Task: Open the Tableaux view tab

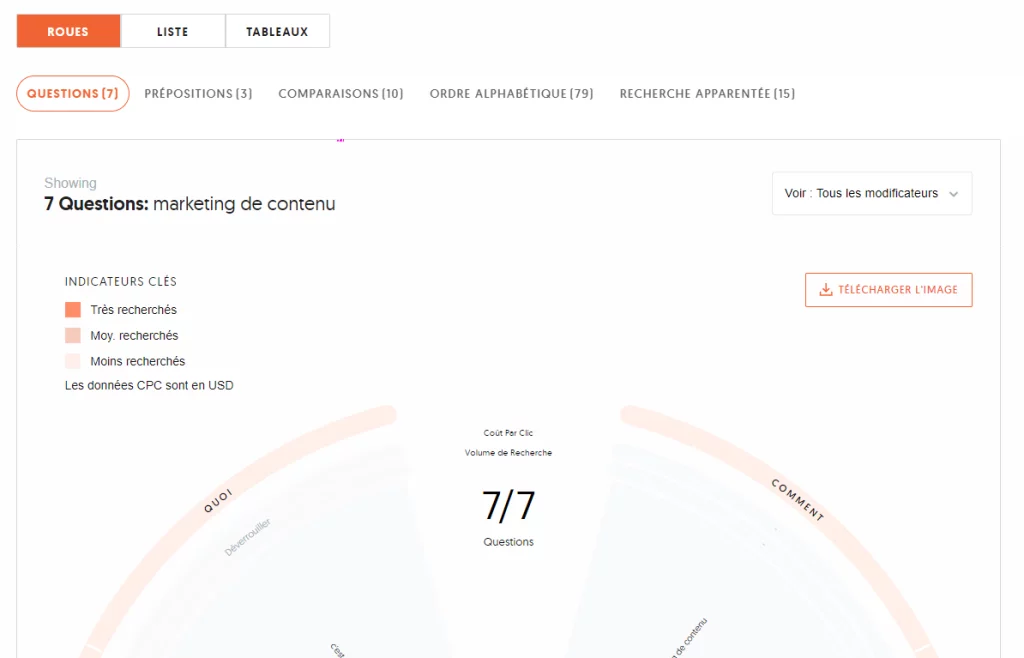Action: (x=278, y=31)
